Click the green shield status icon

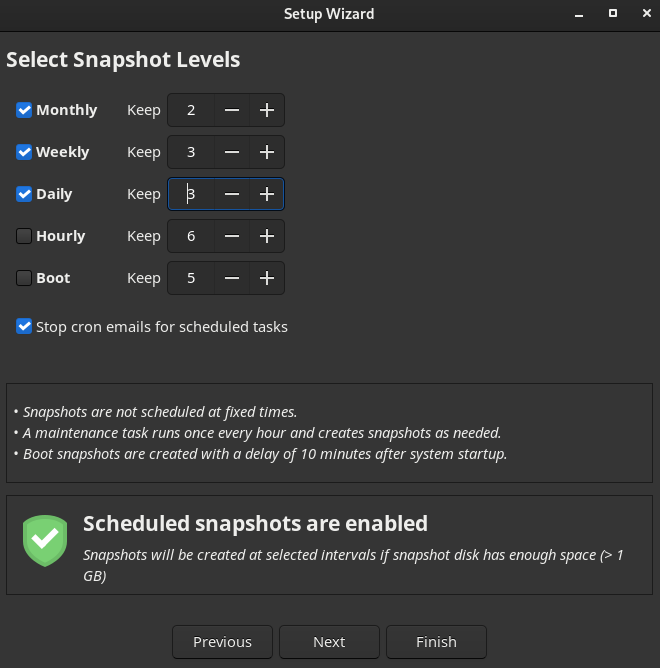point(45,541)
